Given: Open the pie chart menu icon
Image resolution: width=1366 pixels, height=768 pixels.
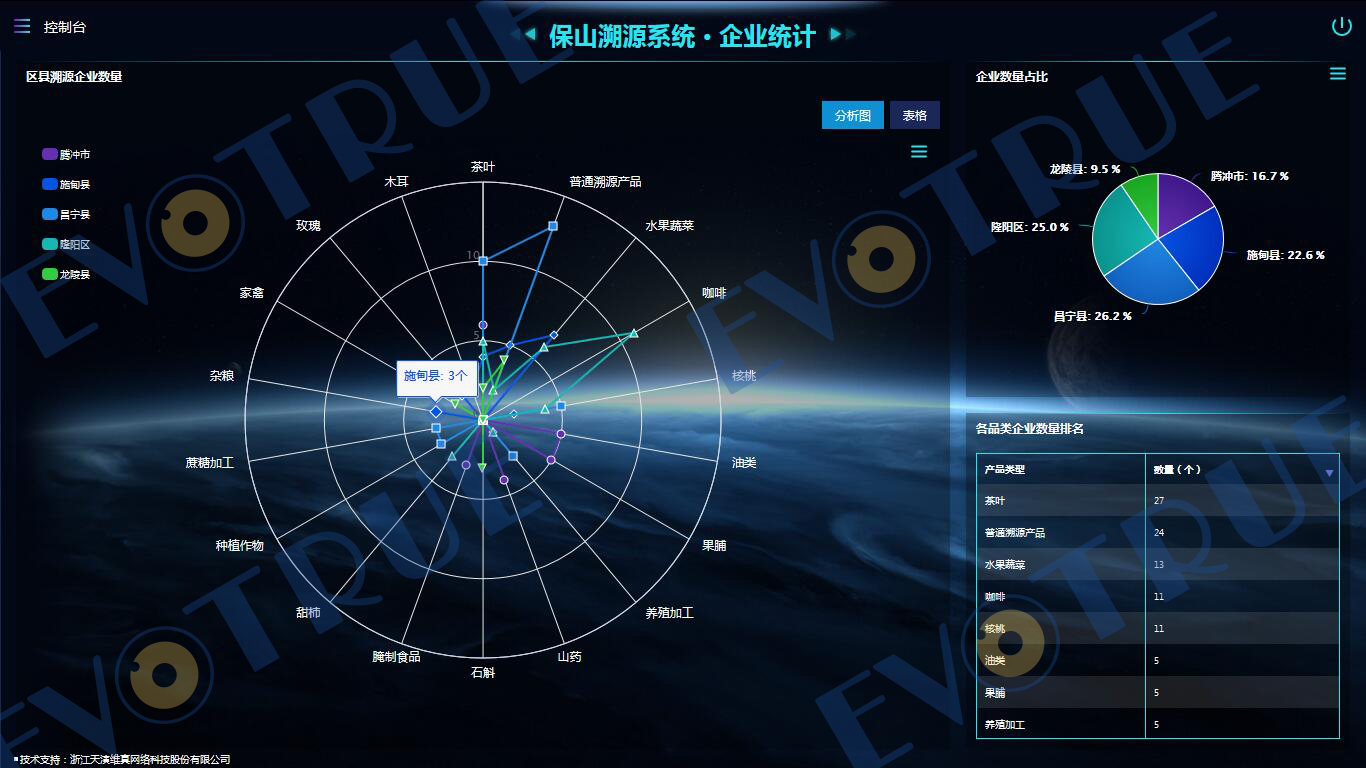Looking at the screenshot, I should [x=1337, y=73].
